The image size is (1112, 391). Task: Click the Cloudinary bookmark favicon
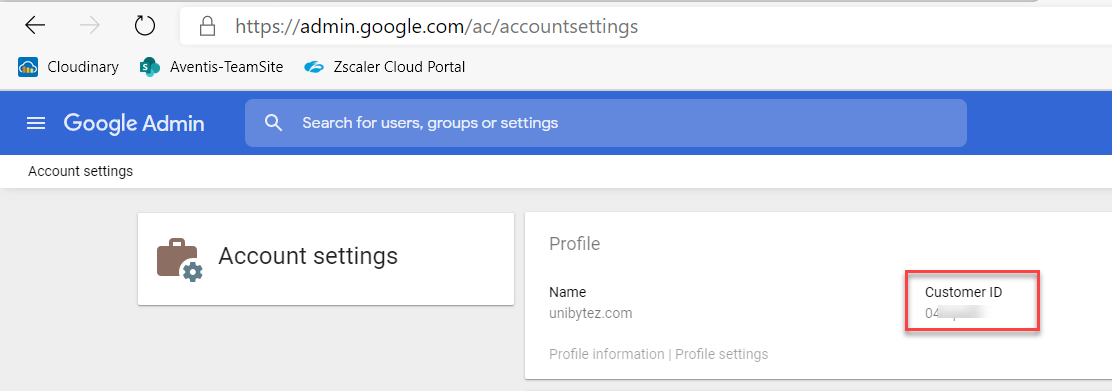pos(28,67)
